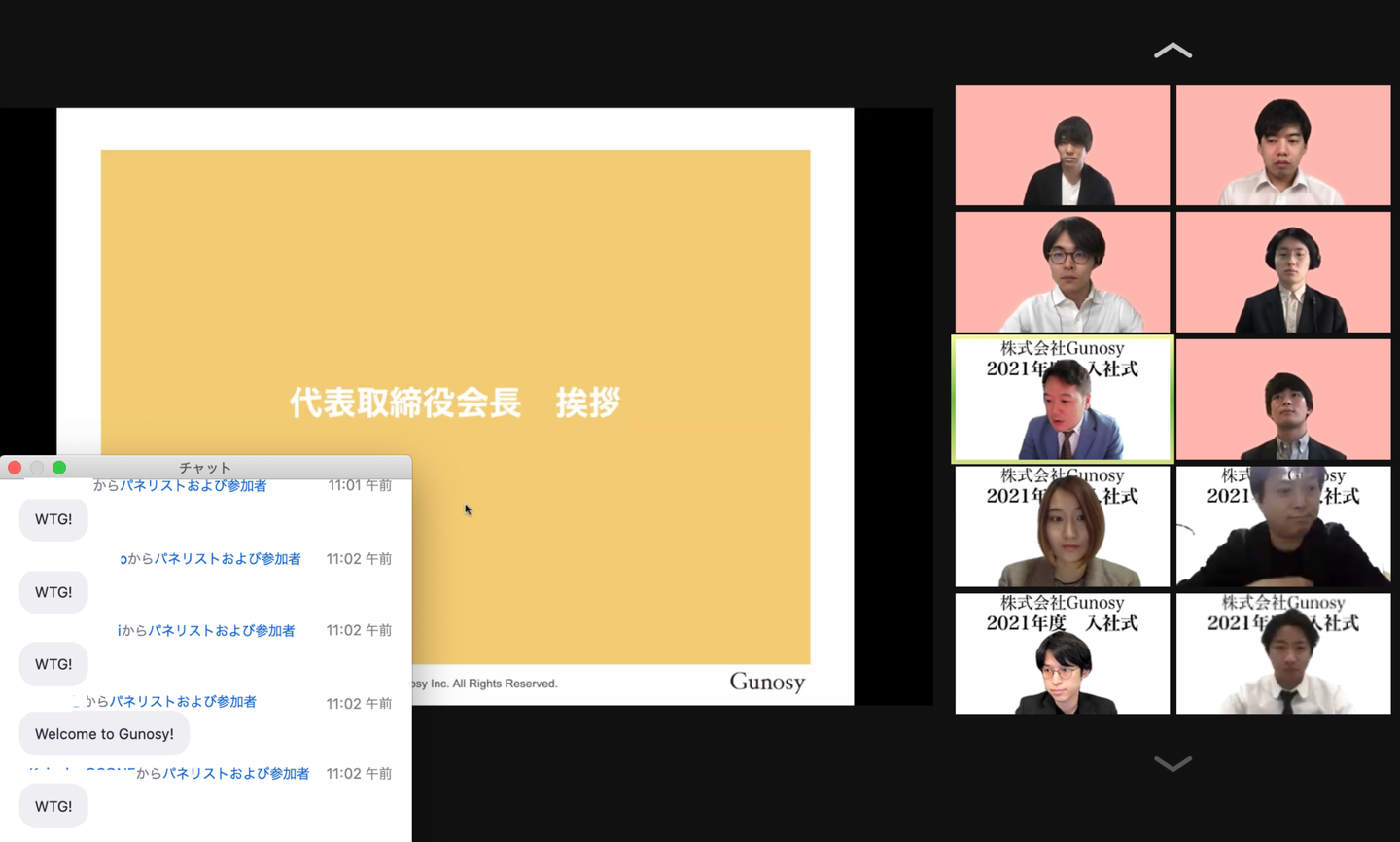Select video of participant in black leaning toward camera
This screenshot has height=842, width=1400.
tap(1283, 527)
